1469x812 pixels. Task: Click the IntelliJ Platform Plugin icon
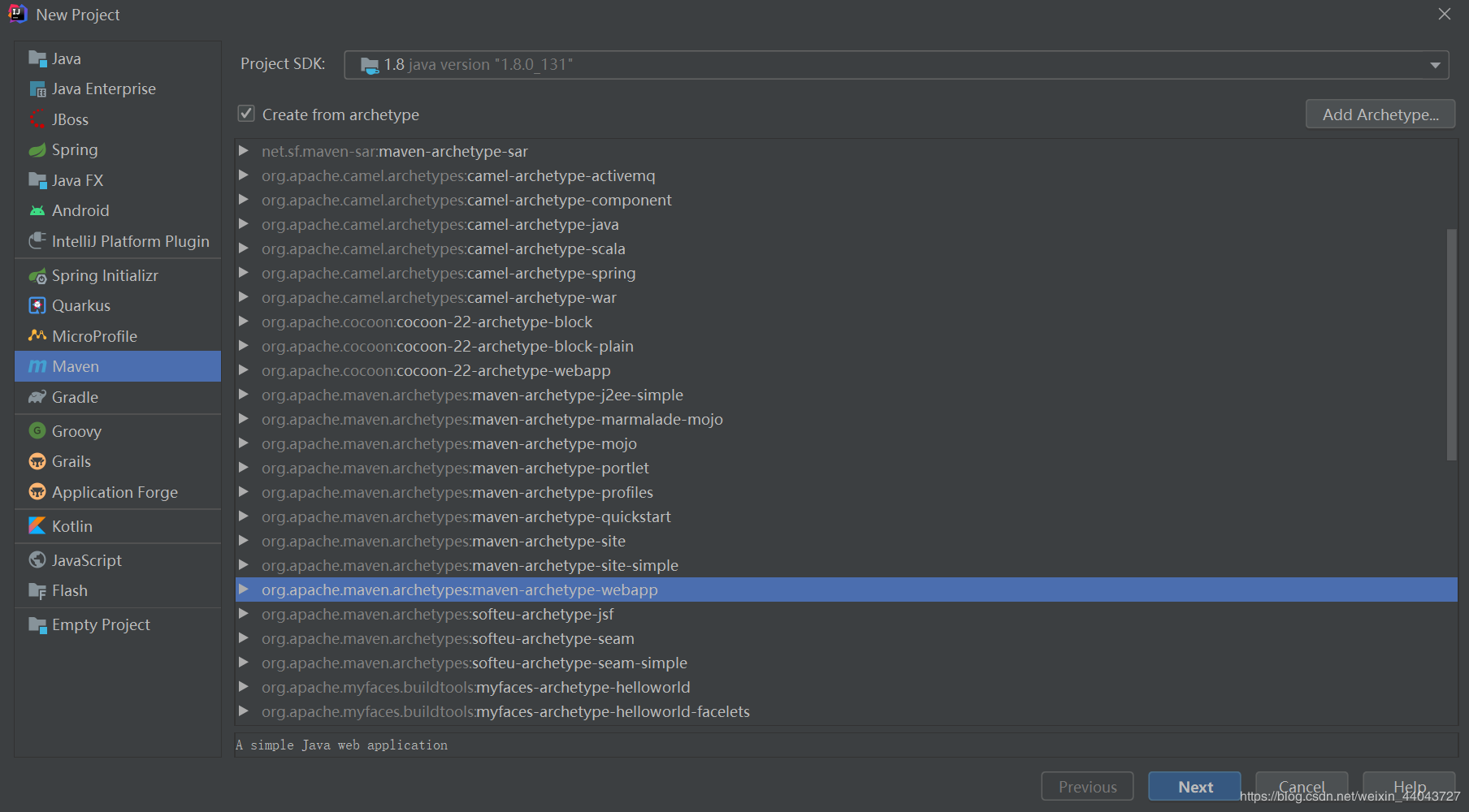[37, 241]
